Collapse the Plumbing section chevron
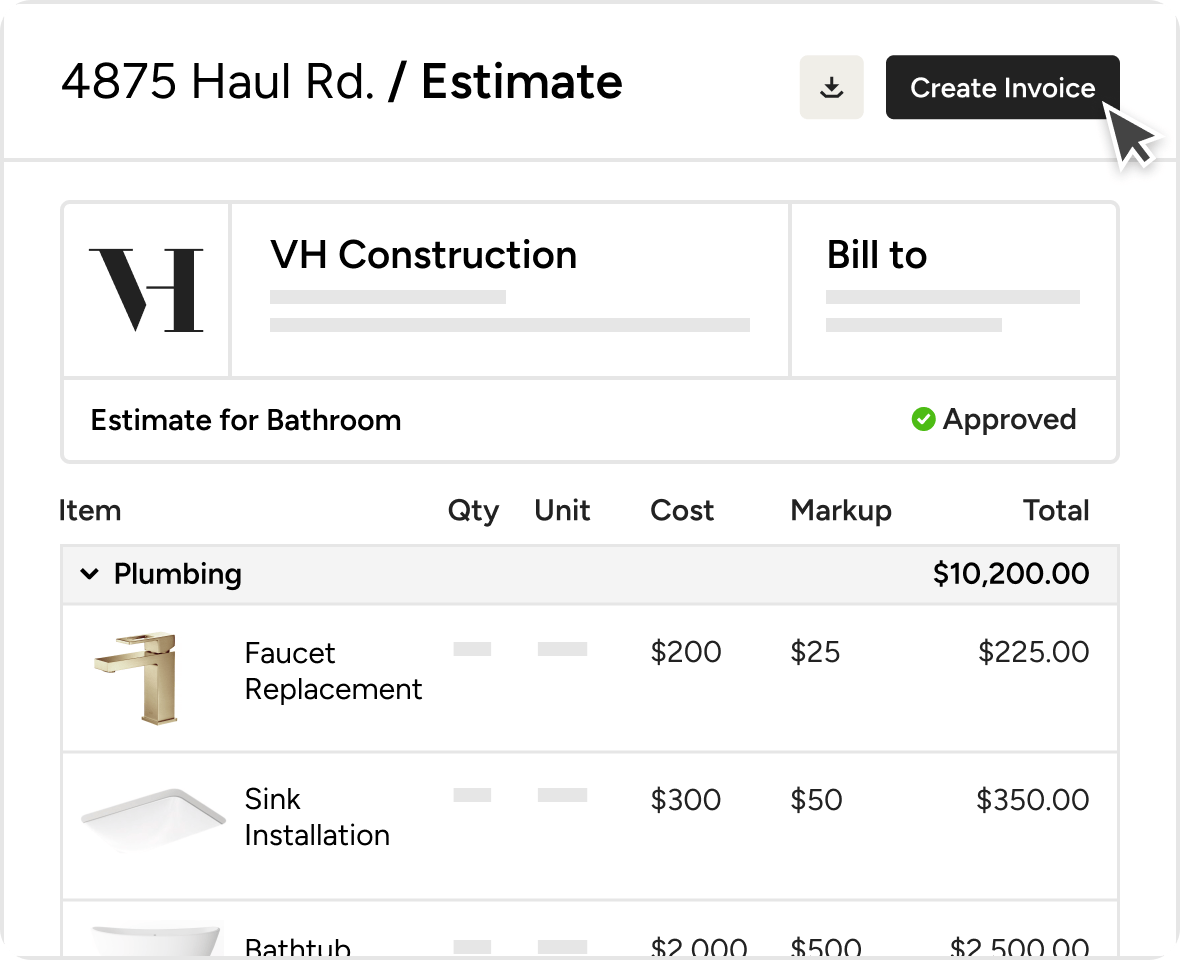This screenshot has width=1180, height=960. [90, 574]
